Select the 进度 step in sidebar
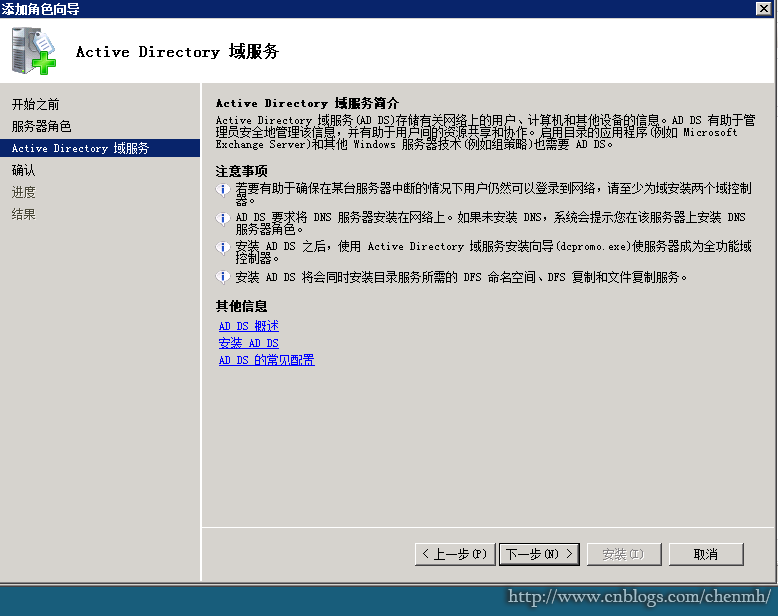778x616 pixels. click(x=23, y=192)
